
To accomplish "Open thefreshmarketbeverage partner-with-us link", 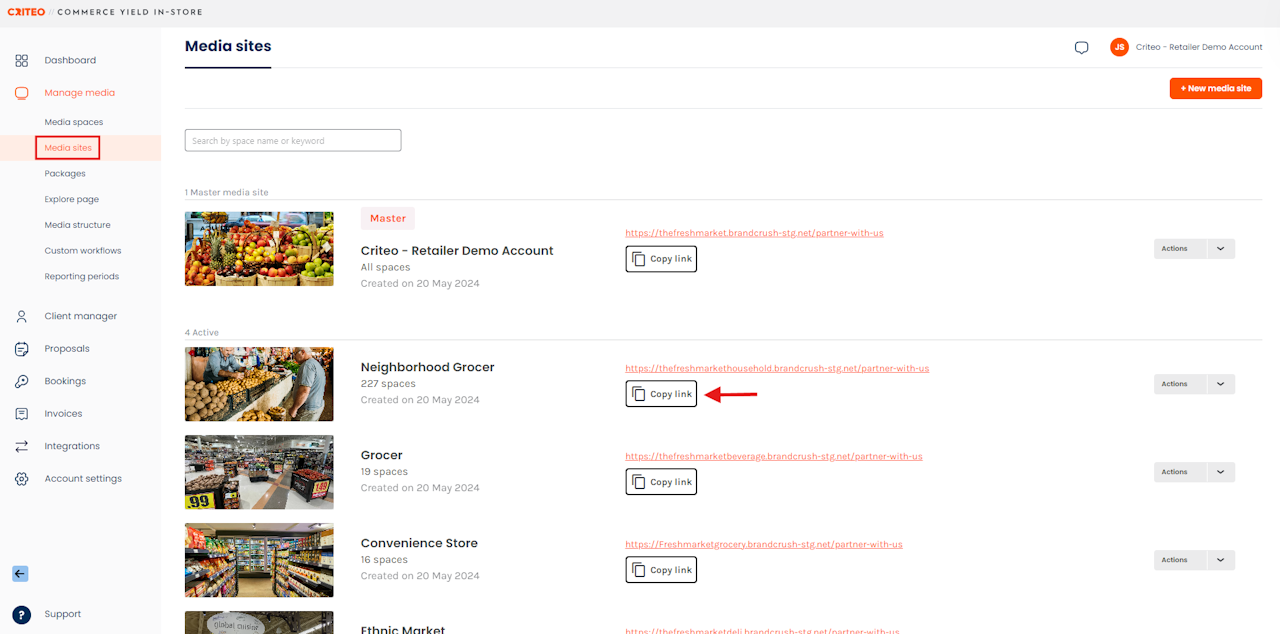I will [774, 456].
